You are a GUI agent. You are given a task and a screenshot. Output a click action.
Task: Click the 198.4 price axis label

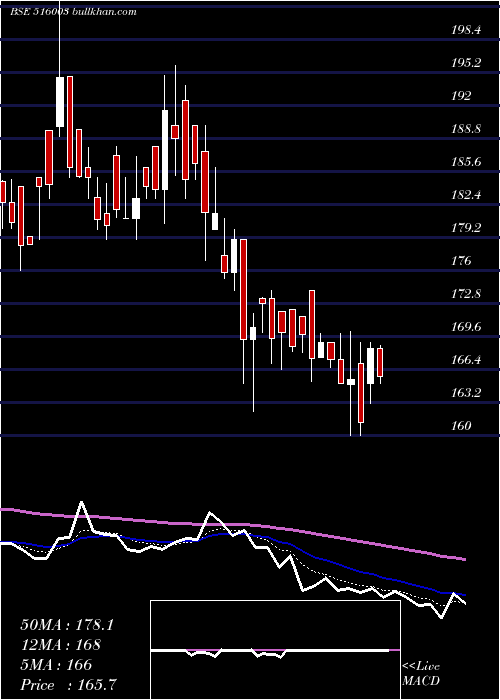tap(466, 30)
